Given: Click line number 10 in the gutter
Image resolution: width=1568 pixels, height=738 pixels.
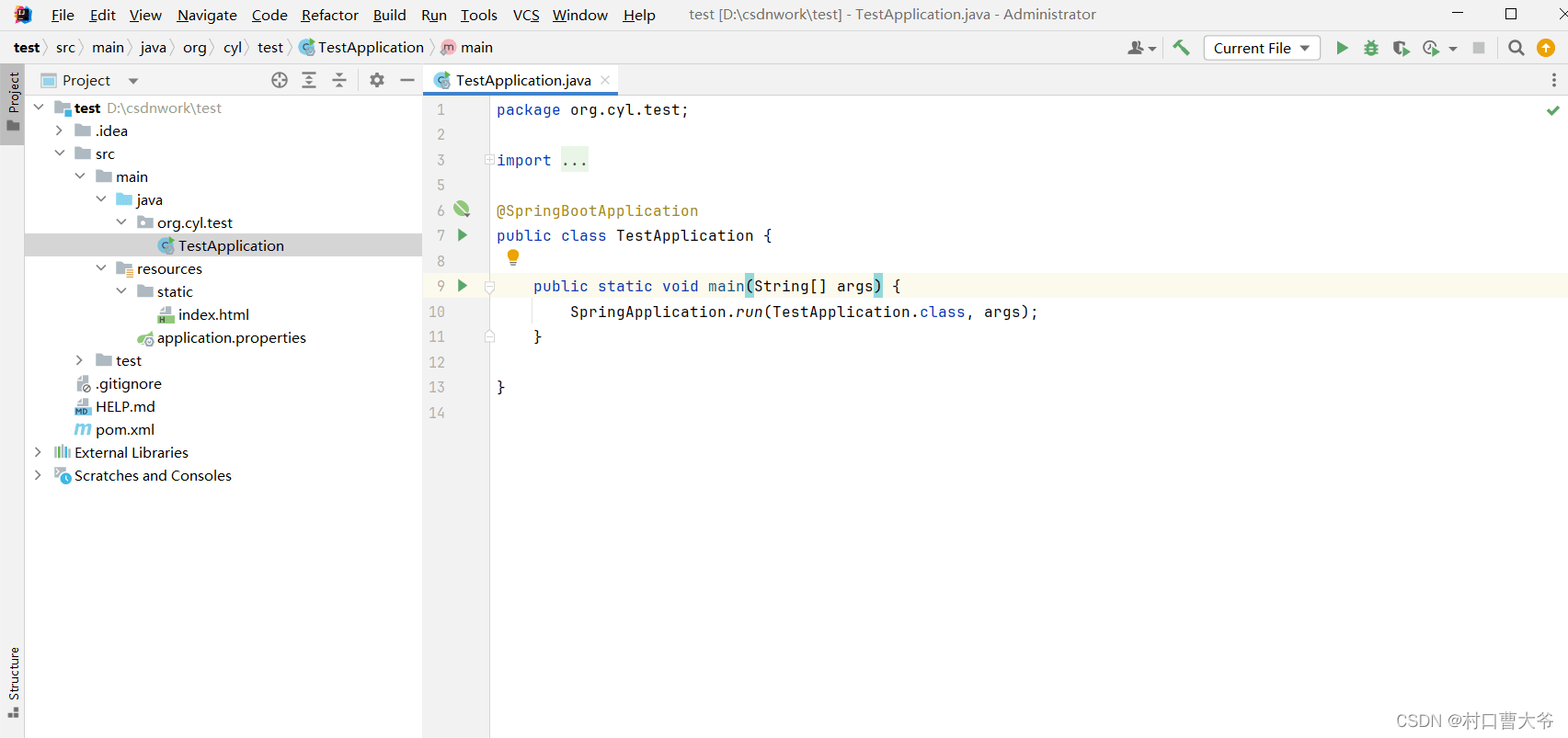Looking at the screenshot, I should [x=437, y=312].
